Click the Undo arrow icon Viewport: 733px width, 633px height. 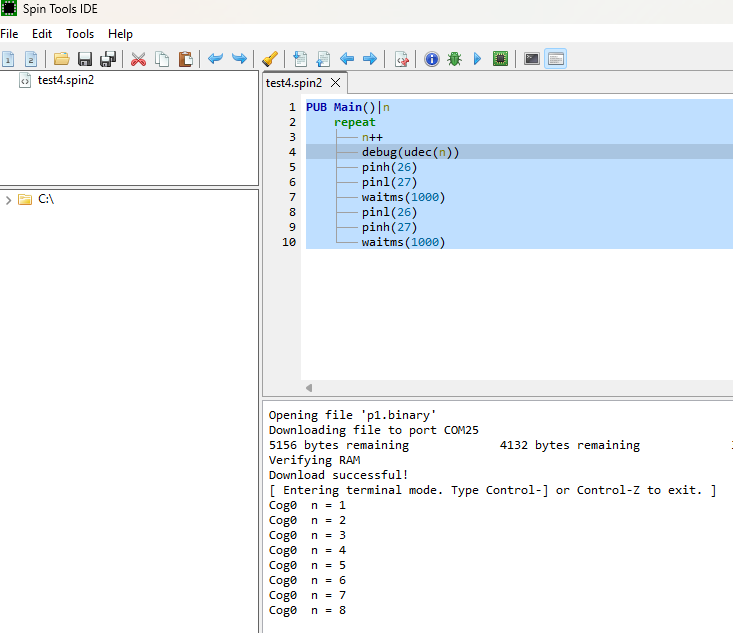click(215, 59)
